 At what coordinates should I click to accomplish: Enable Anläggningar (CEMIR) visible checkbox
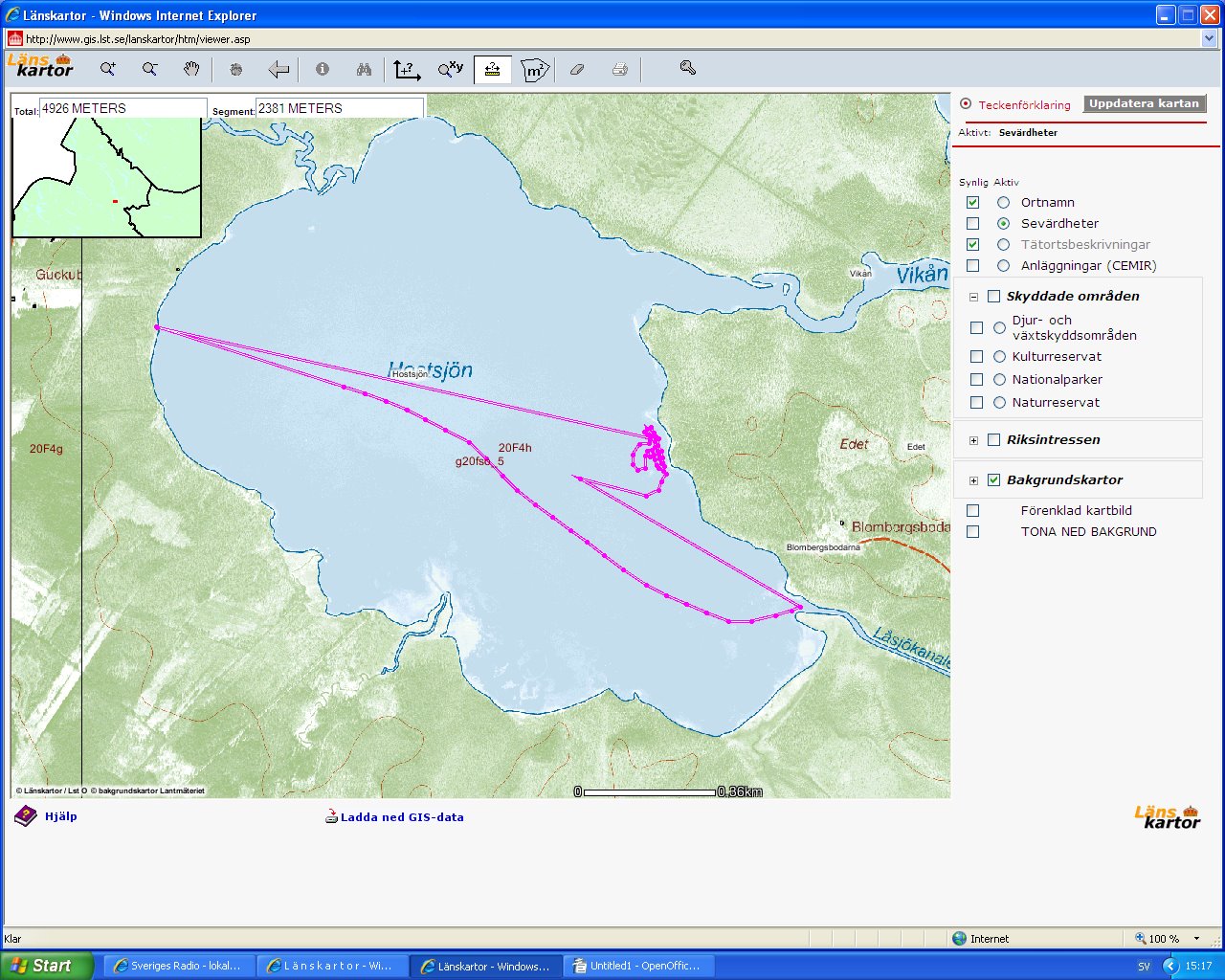pos(973,266)
